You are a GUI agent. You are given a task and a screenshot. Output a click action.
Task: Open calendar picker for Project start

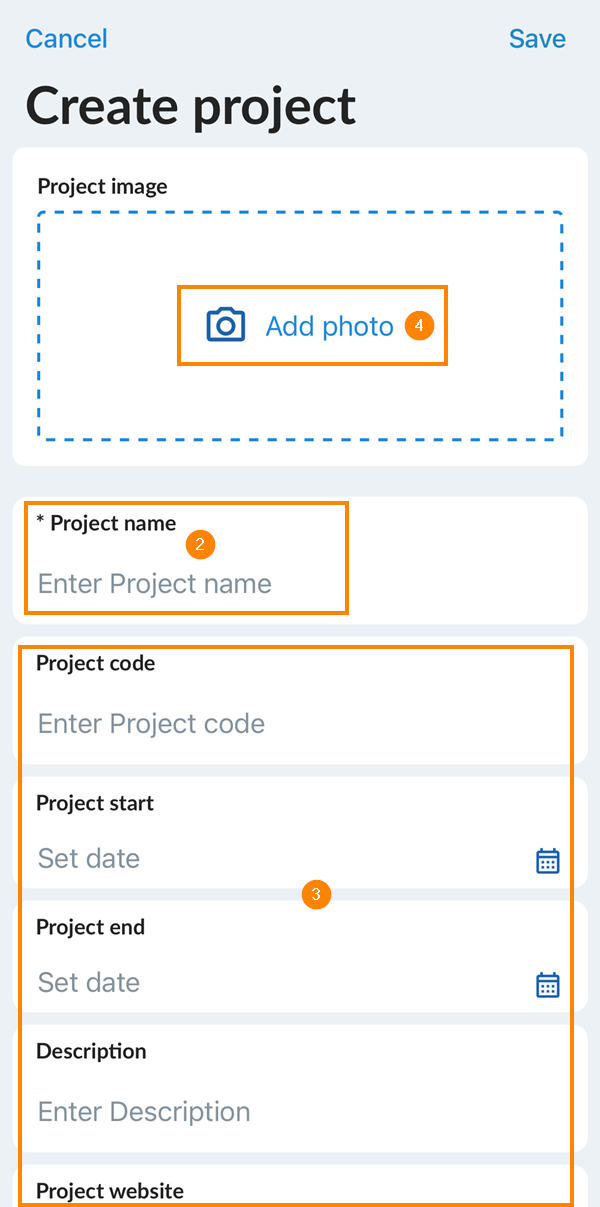pos(547,861)
